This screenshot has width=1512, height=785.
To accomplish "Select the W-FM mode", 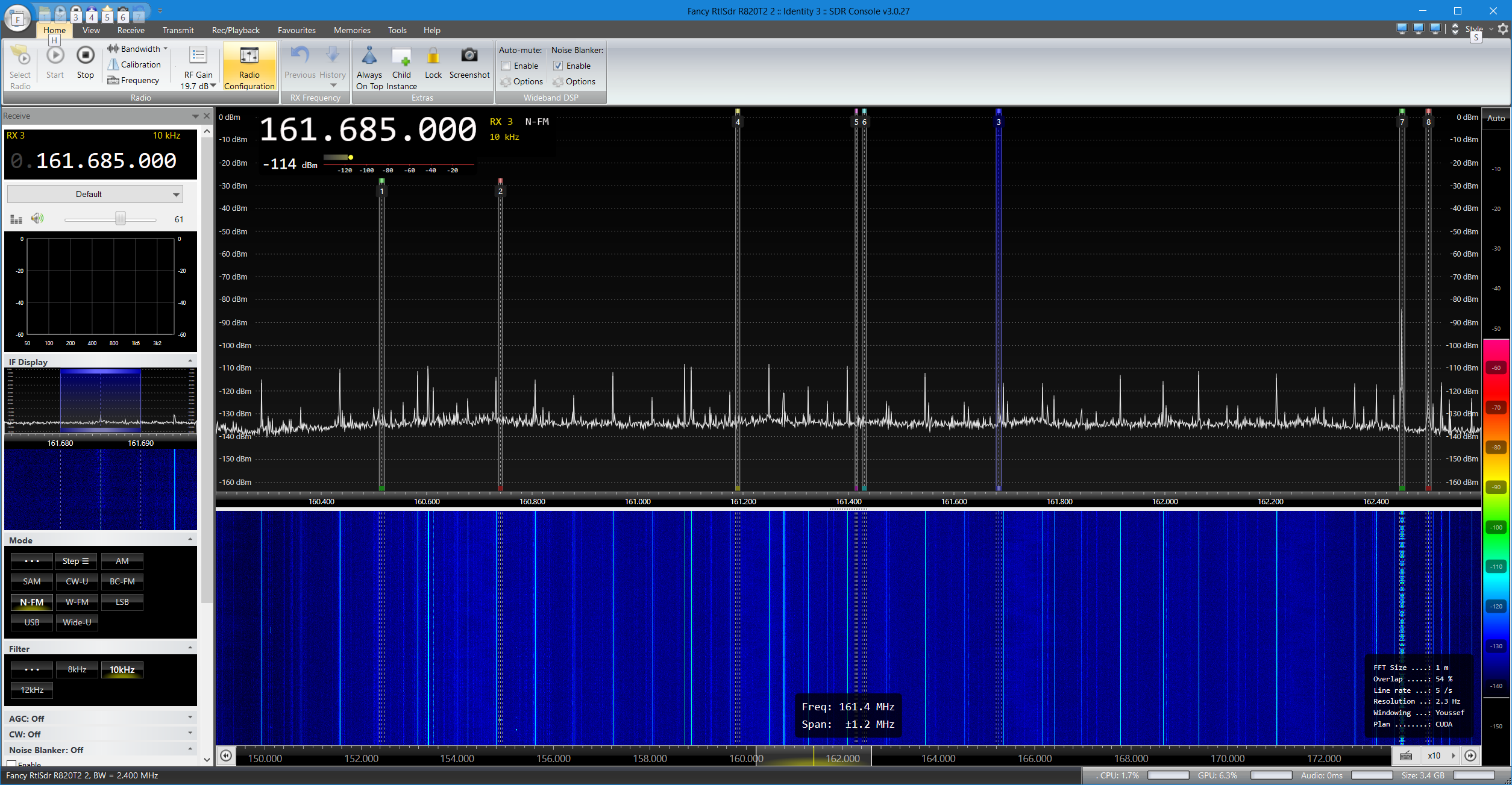I will (x=77, y=602).
